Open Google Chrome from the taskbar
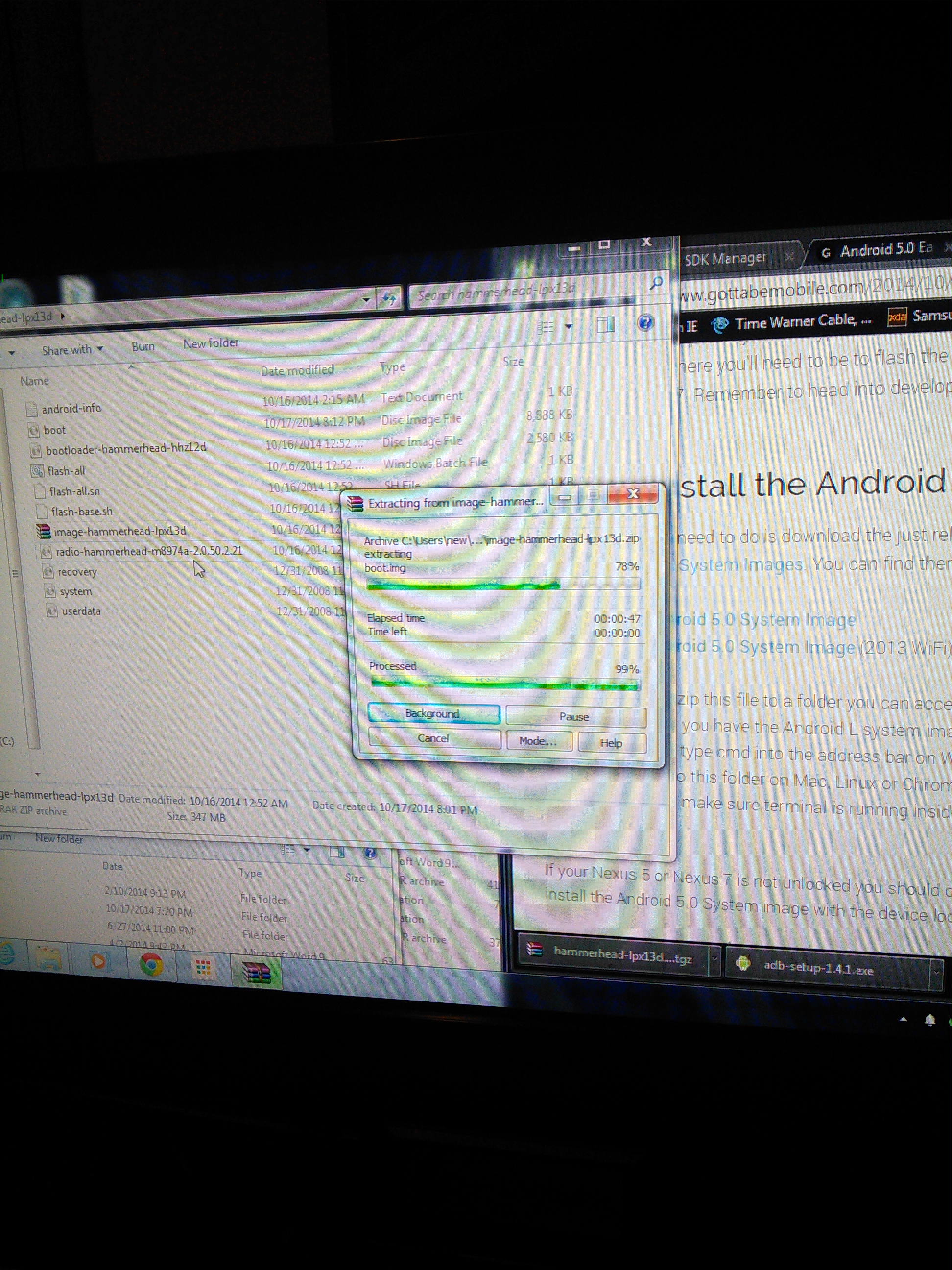 pos(151,965)
